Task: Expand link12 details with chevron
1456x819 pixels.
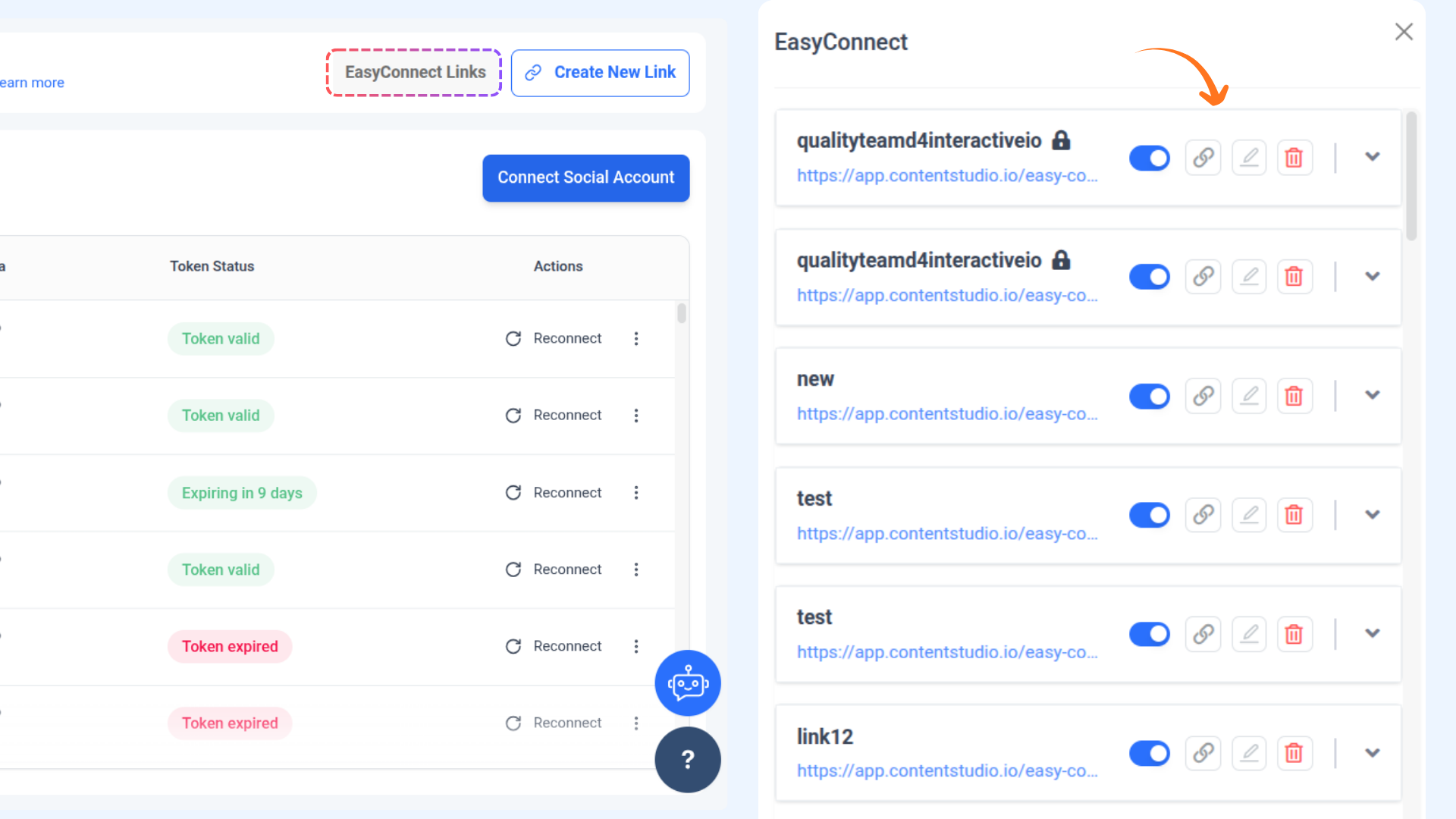Action: [1372, 753]
